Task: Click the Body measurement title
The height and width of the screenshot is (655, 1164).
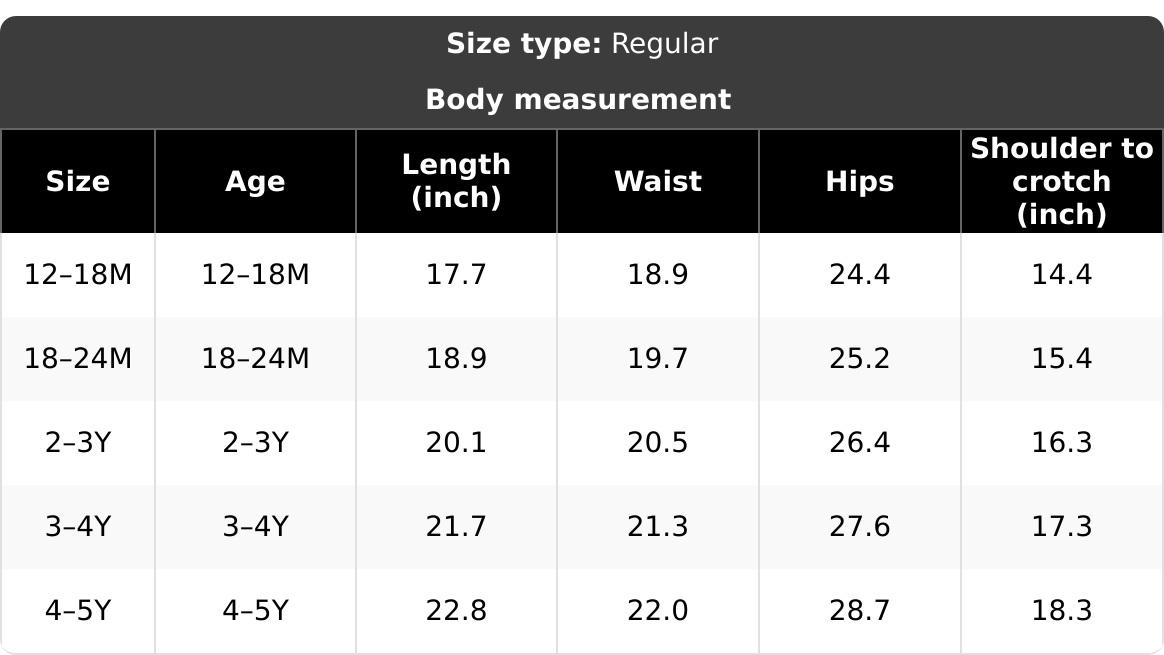Action: point(578,100)
